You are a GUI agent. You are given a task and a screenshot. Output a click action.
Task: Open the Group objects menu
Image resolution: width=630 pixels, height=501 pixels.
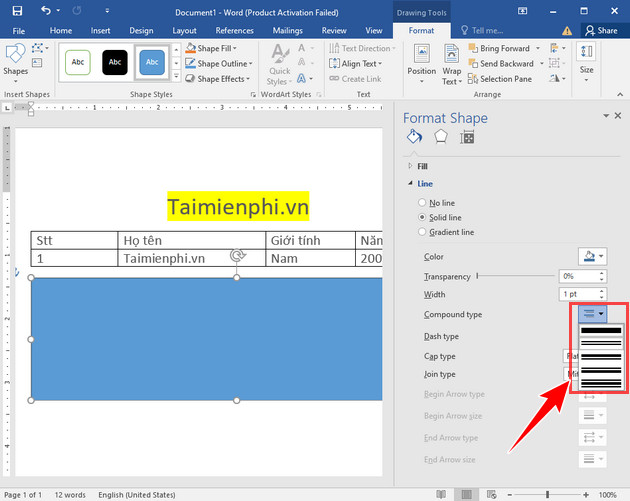pos(557,63)
